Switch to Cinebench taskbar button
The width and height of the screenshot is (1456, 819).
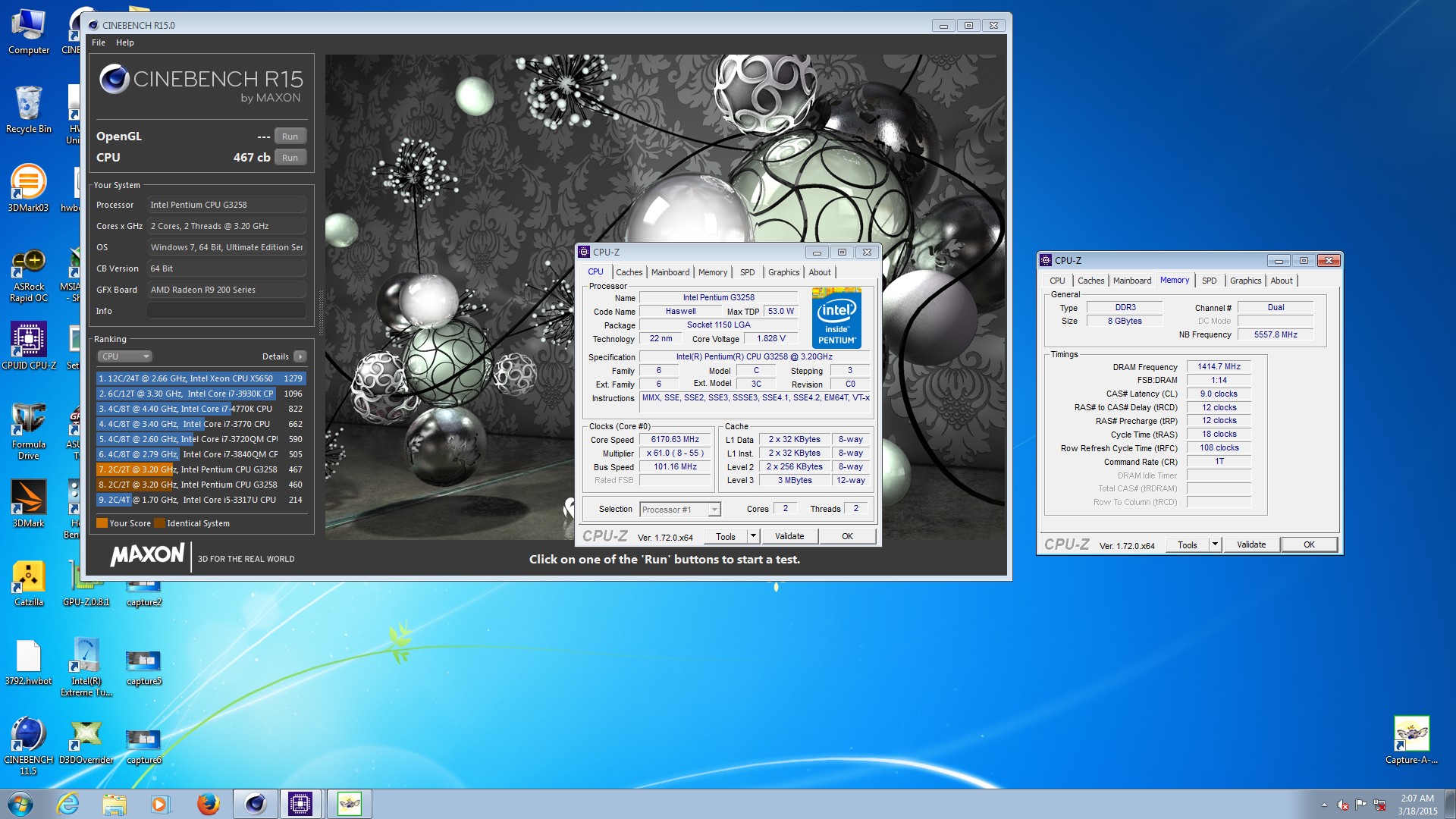256,804
